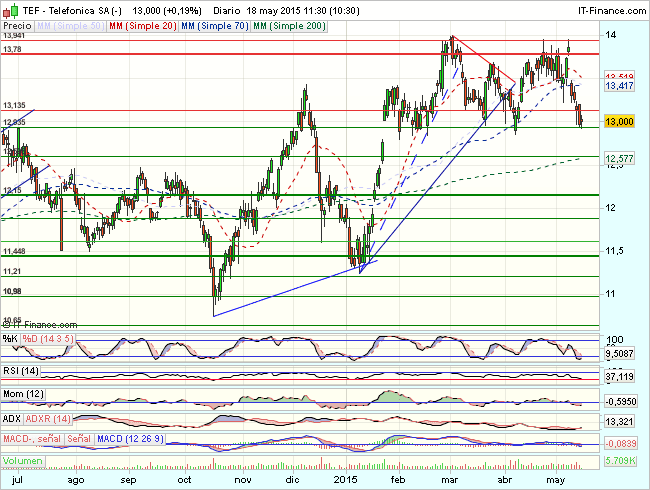Viewport: 650px width, 490px height.
Task: Click the 12 price axis tick
Action: [611, 208]
